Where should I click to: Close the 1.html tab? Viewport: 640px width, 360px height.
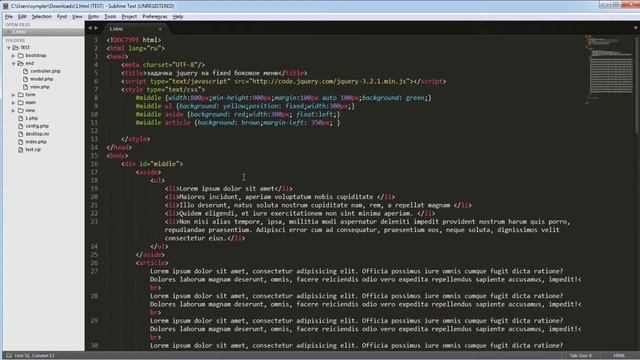(x=160, y=29)
